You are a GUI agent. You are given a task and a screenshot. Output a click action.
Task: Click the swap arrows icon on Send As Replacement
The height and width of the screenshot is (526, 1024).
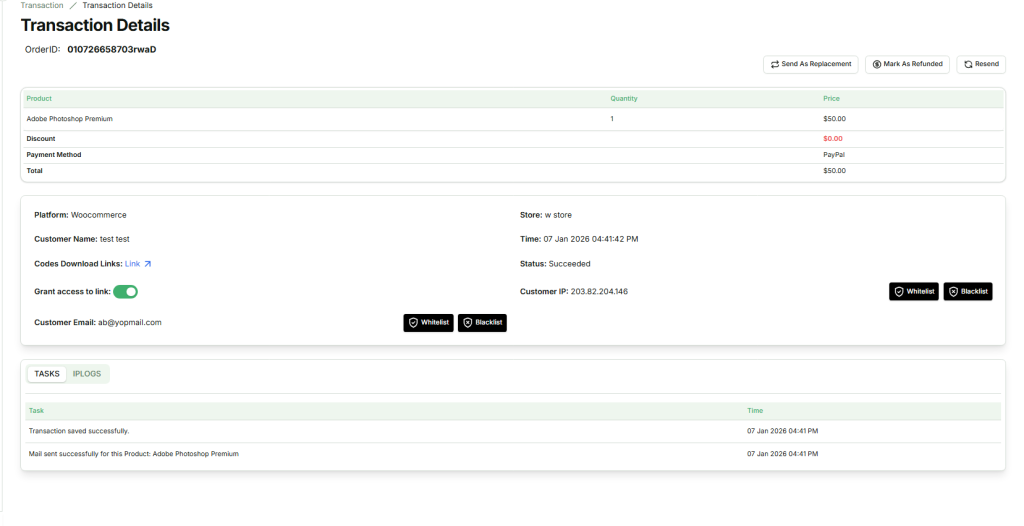tap(774, 64)
